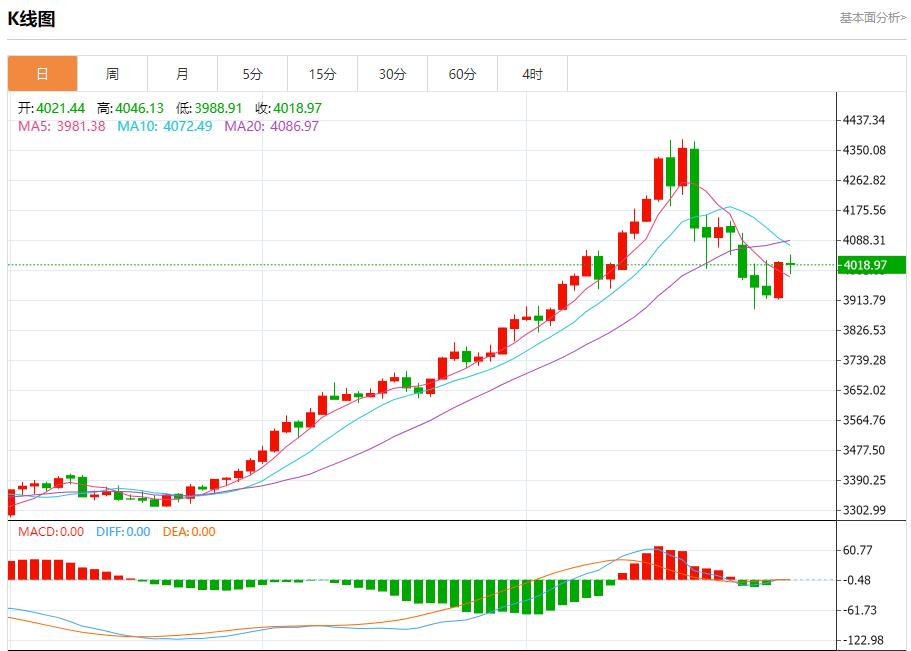The width and height of the screenshot is (911, 651).
Task: Select the 5分 interval tab
Action: 254,73
